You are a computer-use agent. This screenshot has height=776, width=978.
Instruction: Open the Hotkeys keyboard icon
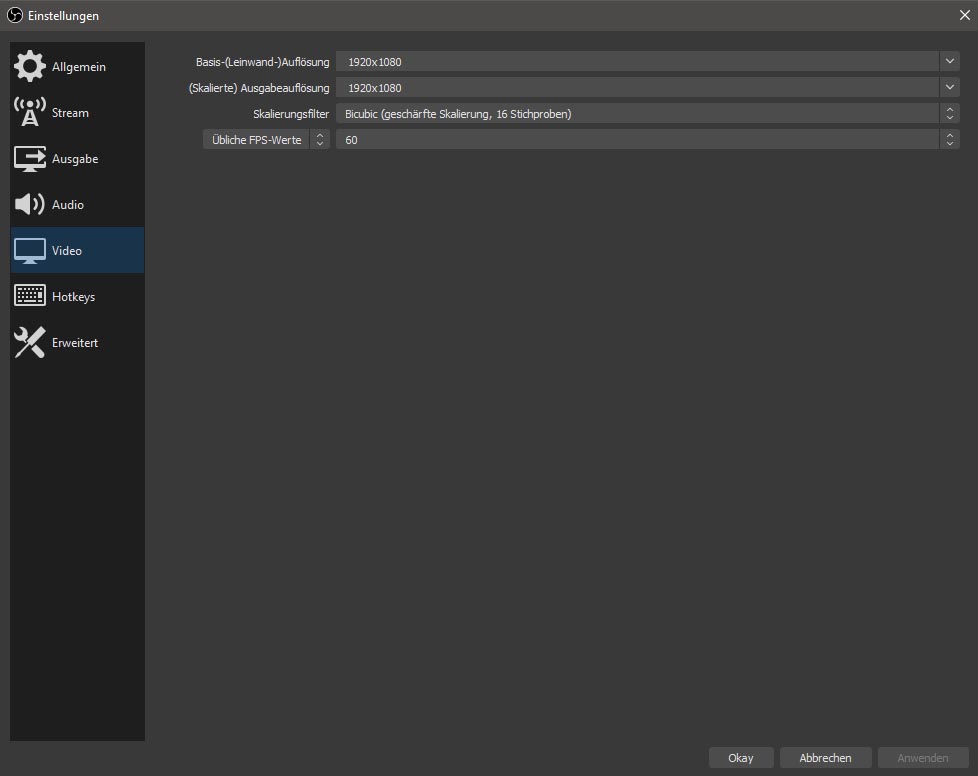pos(30,297)
